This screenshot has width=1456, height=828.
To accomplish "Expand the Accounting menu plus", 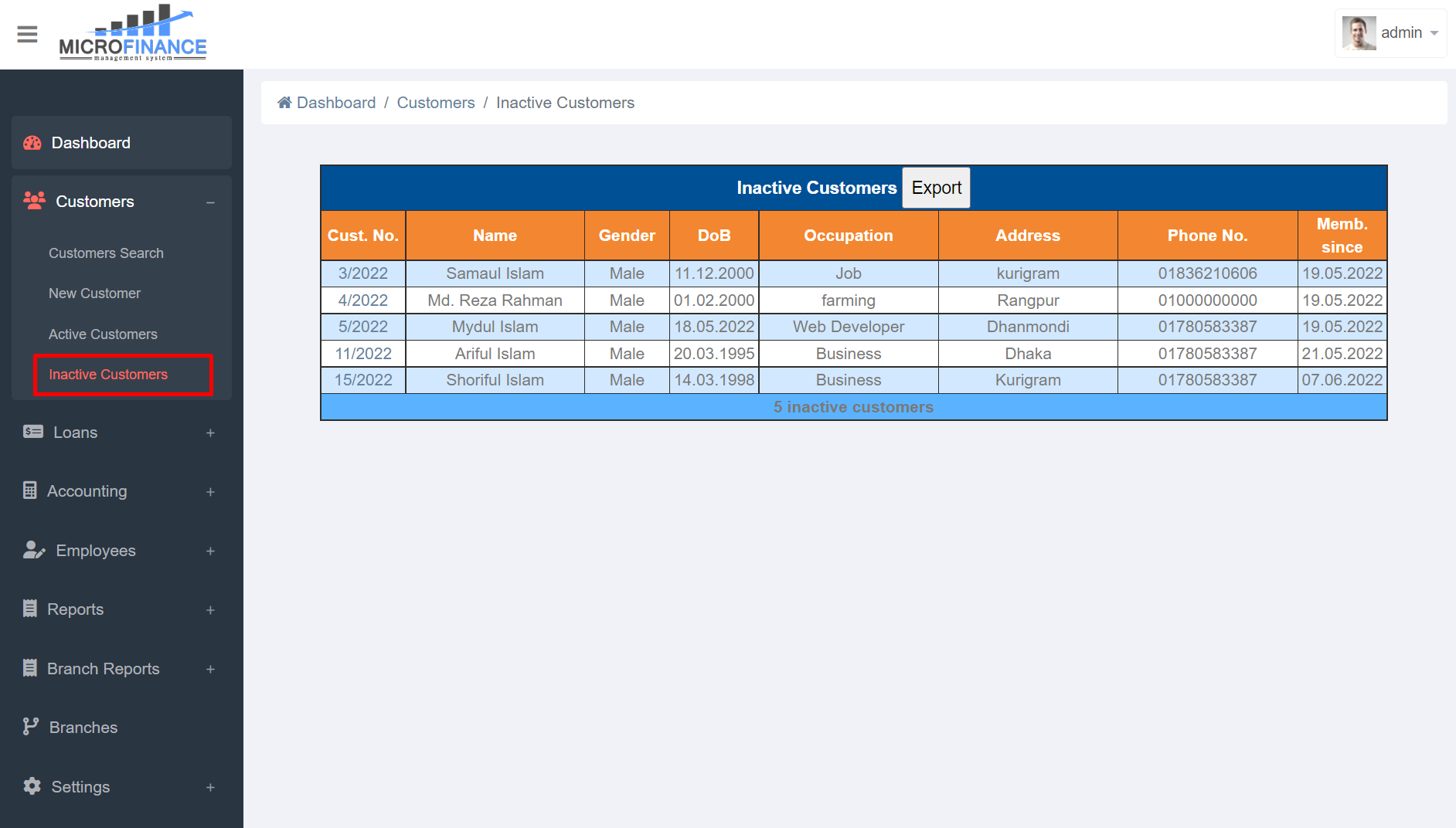I will pos(210,492).
